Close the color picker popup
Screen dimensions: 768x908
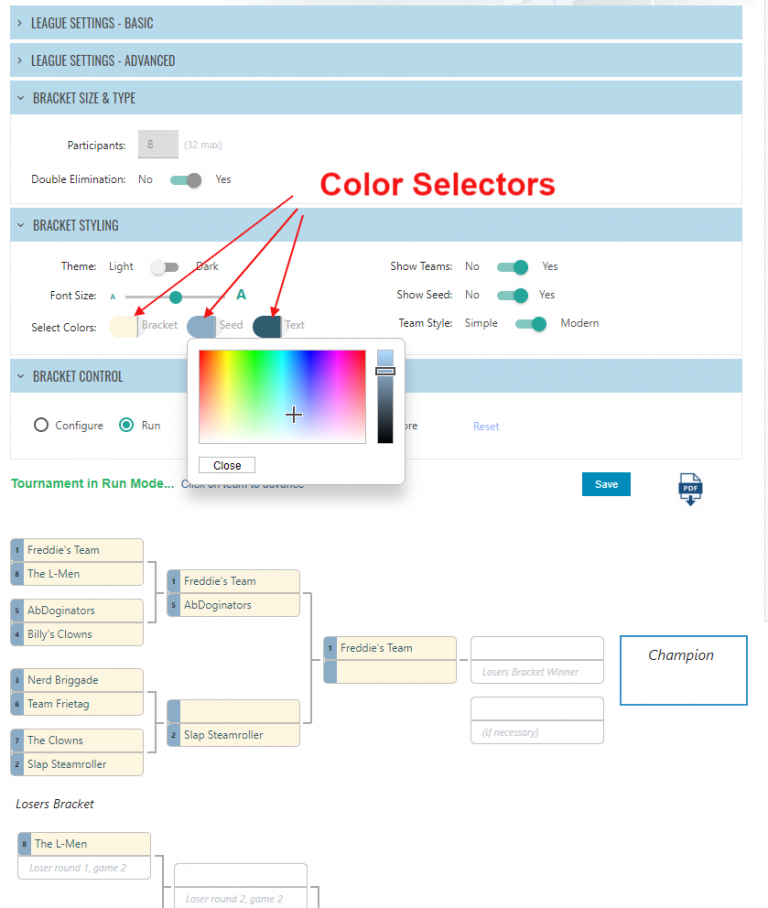[227, 465]
